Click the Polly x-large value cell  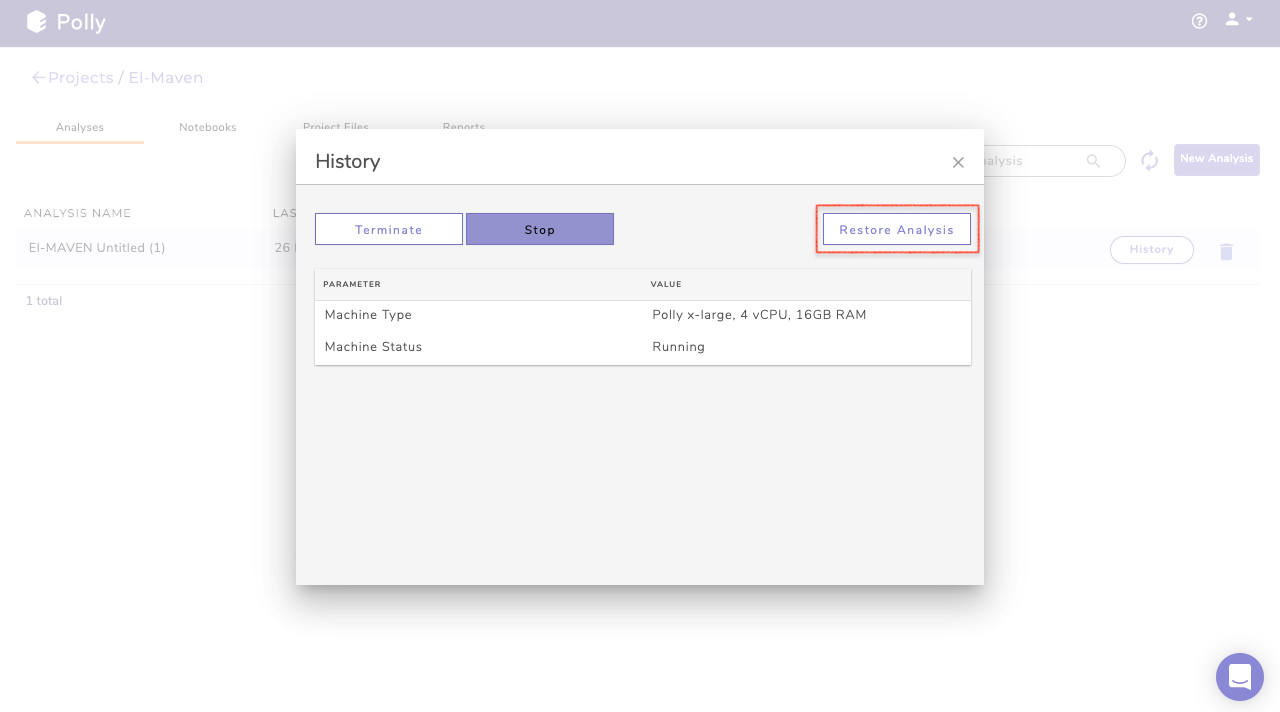coord(759,315)
